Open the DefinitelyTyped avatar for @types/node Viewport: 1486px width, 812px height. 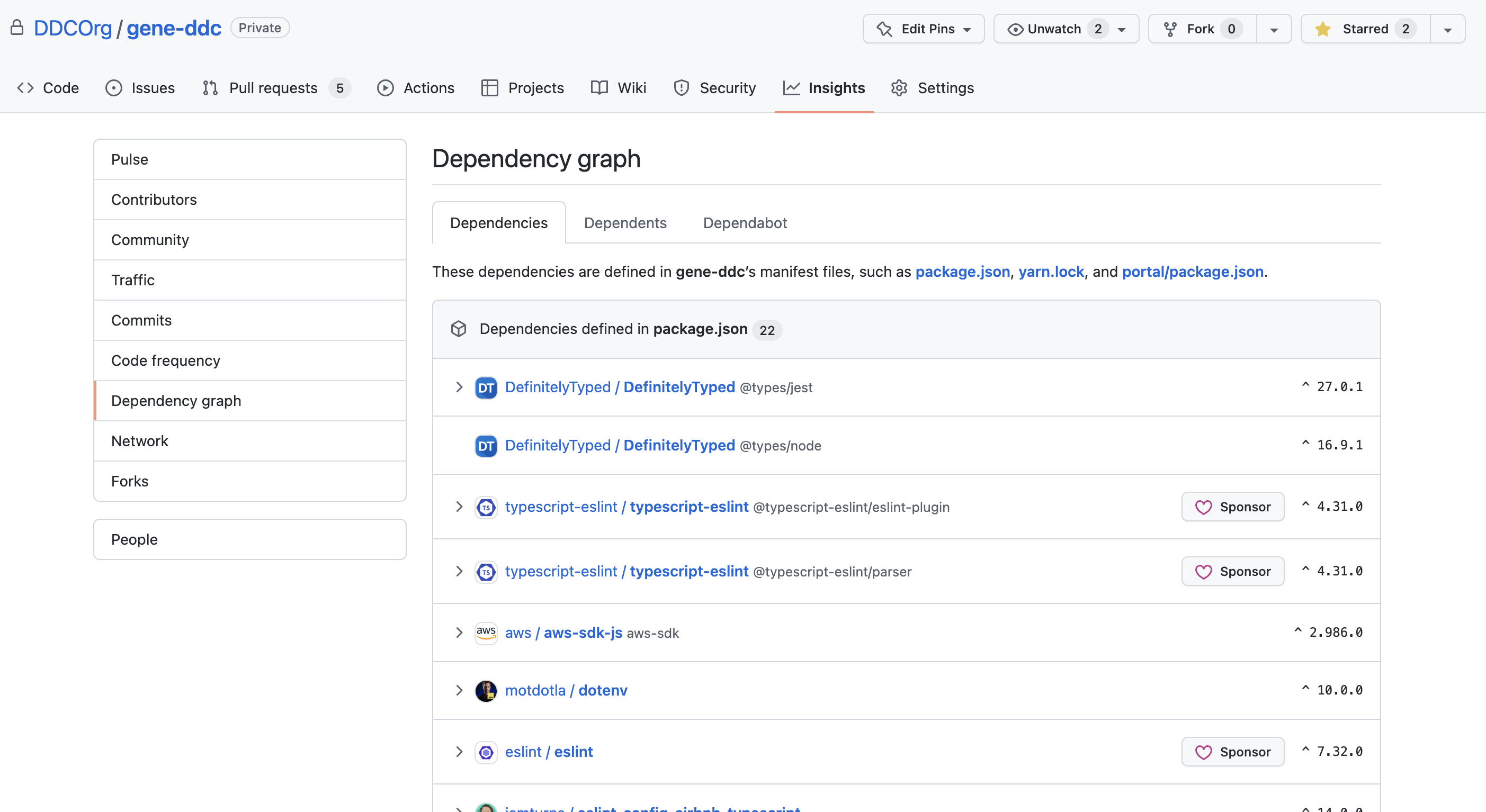point(486,446)
